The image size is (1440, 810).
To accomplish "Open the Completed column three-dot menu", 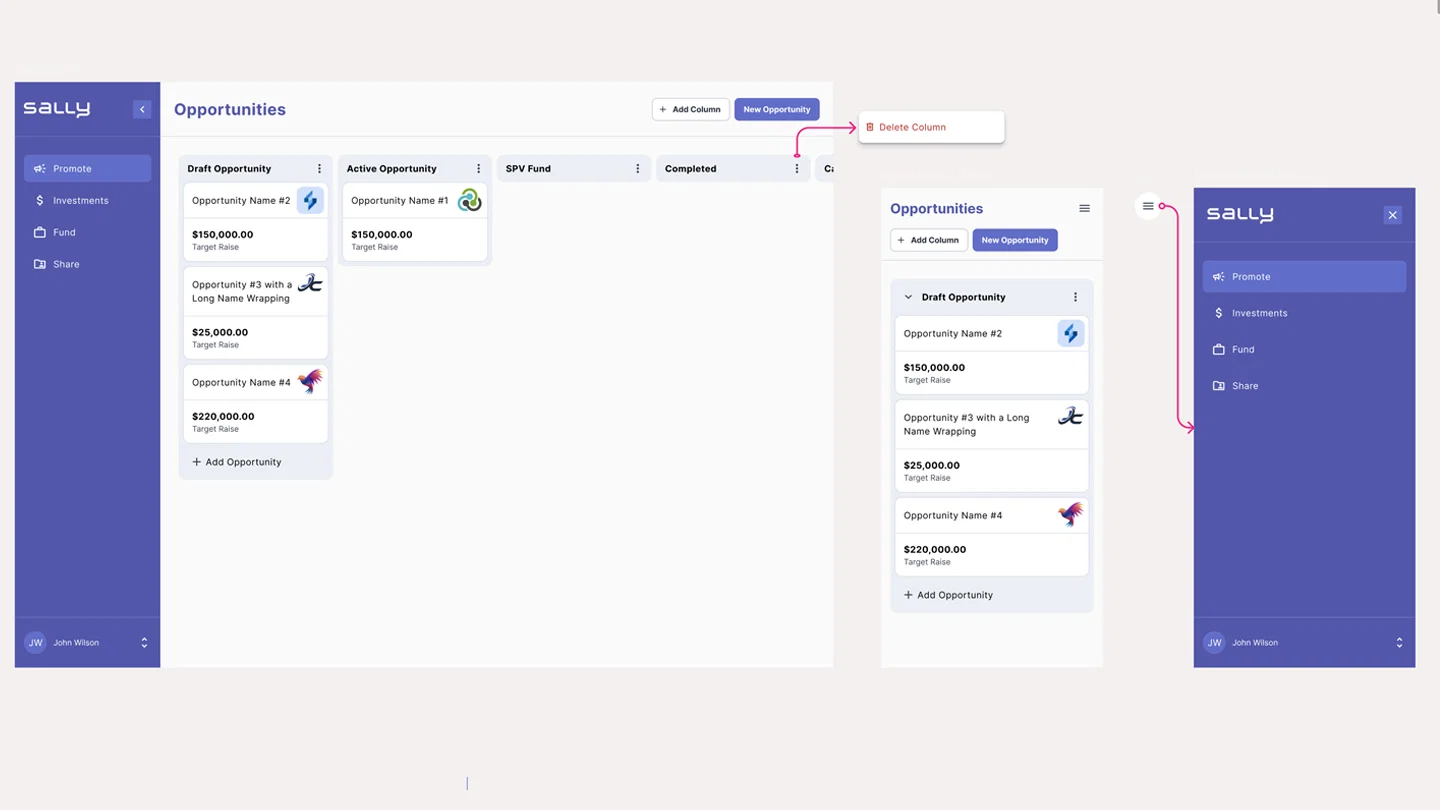I will [x=797, y=169].
